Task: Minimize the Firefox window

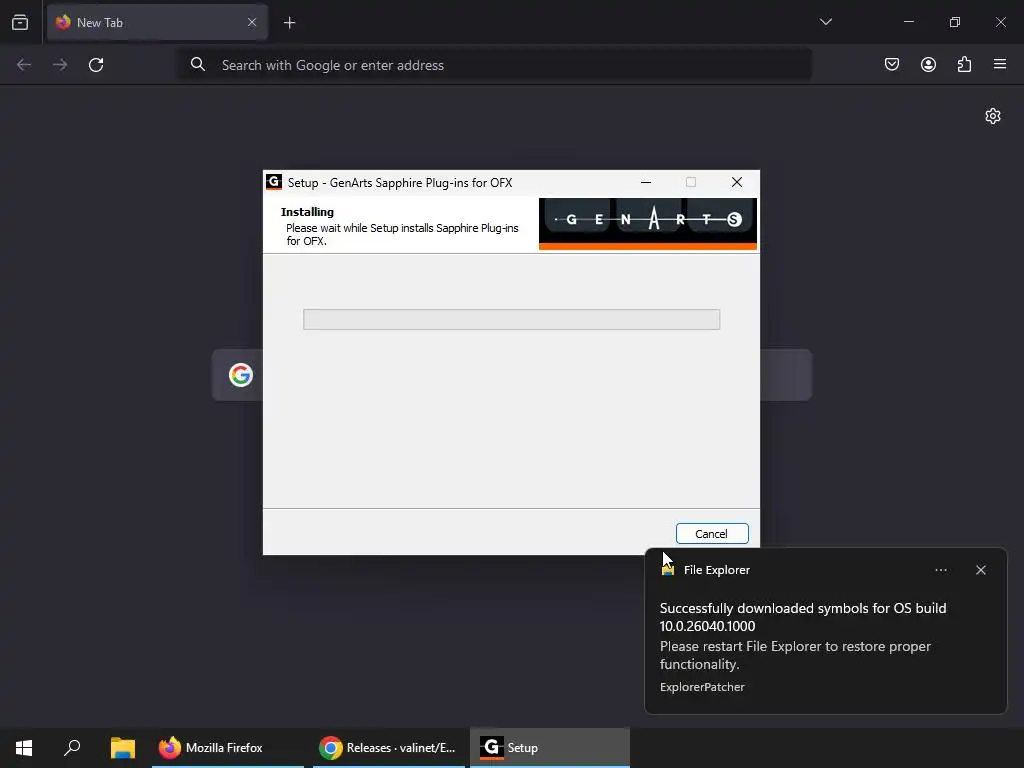Action: [x=908, y=22]
